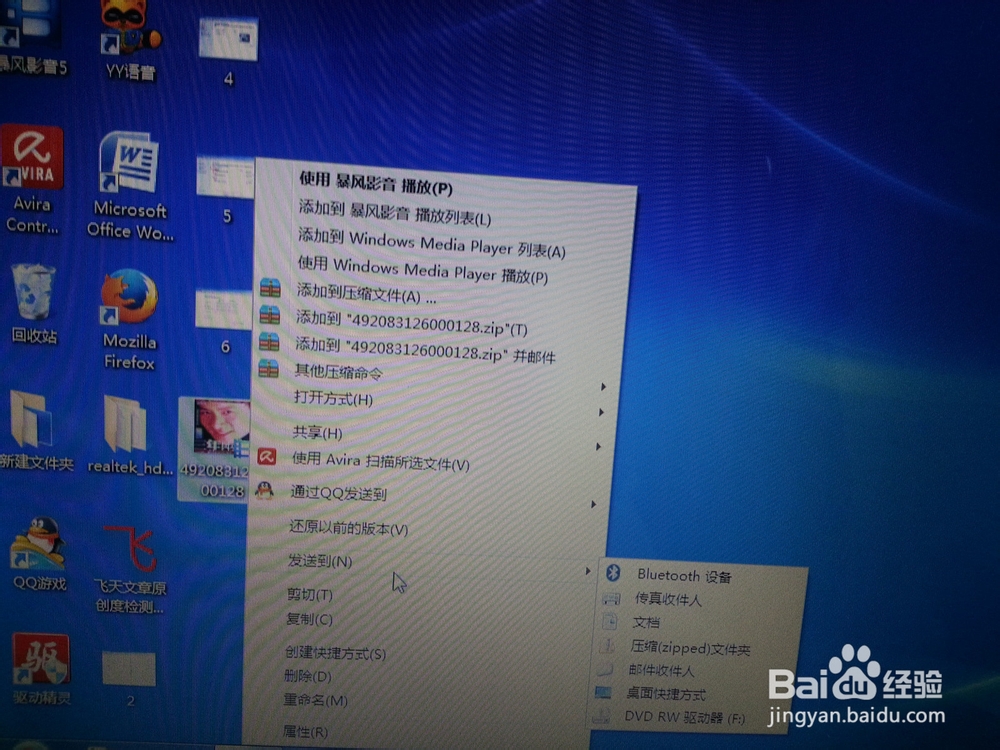This screenshot has width=1000, height=750.
Task: Choose 删除(D) in context menu
Action: pyautogui.click(x=307, y=676)
